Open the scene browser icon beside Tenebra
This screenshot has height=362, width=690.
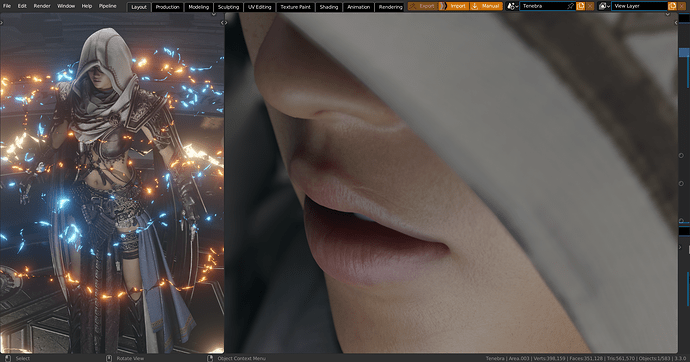(x=513, y=6)
